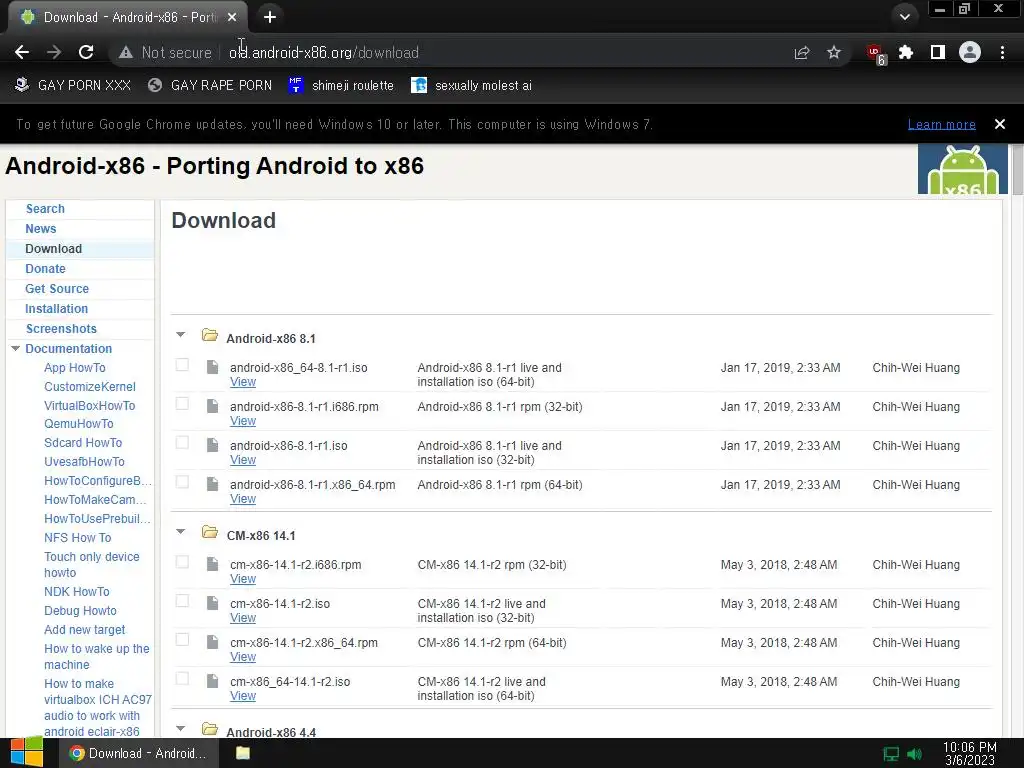The image size is (1024, 768).
Task: Check the box for cm-x86-14.1-r2.x86_64.rpm
Action: [x=182, y=640]
